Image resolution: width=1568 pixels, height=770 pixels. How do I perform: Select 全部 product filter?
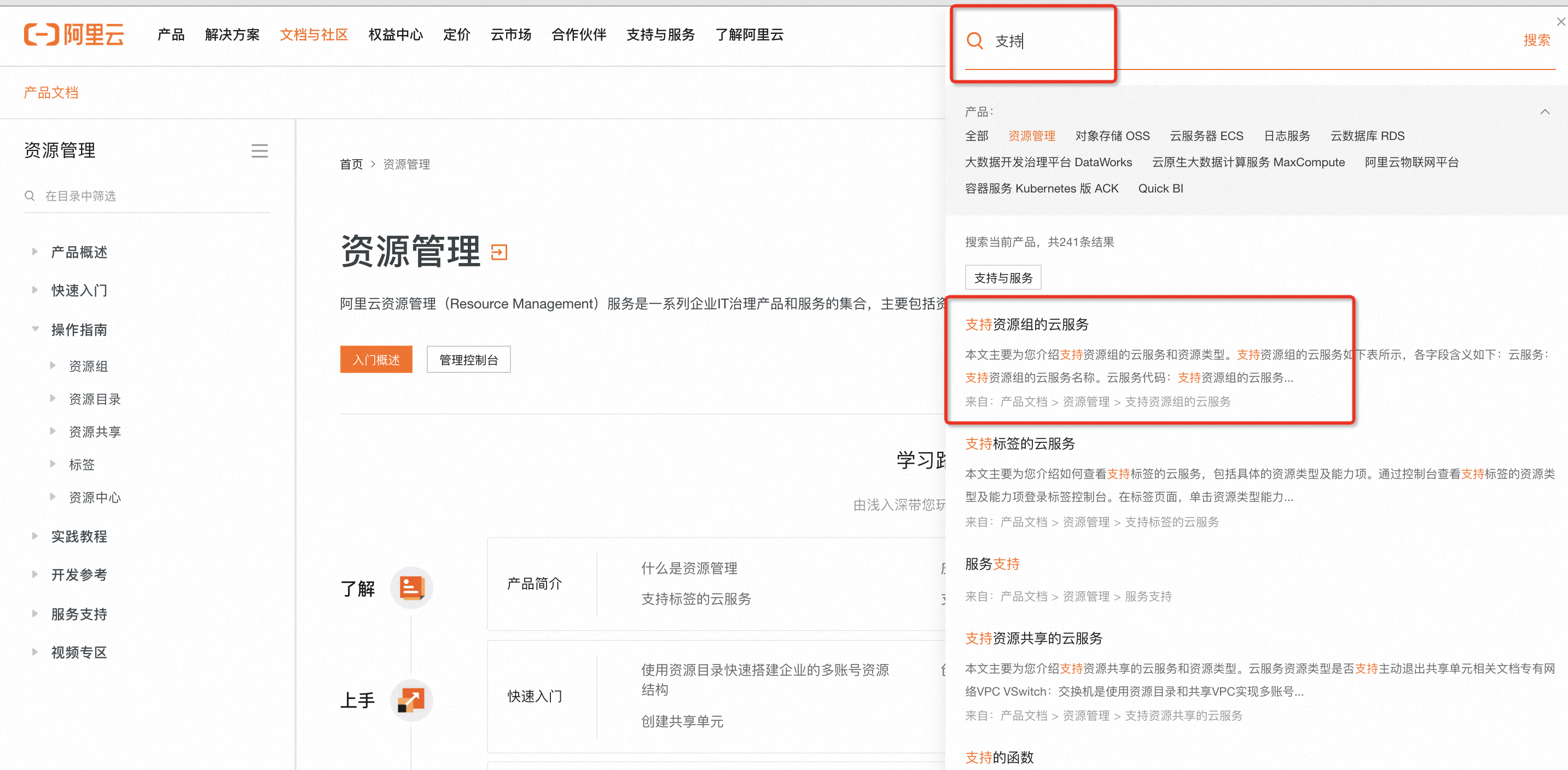pyautogui.click(x=977, y=136)
